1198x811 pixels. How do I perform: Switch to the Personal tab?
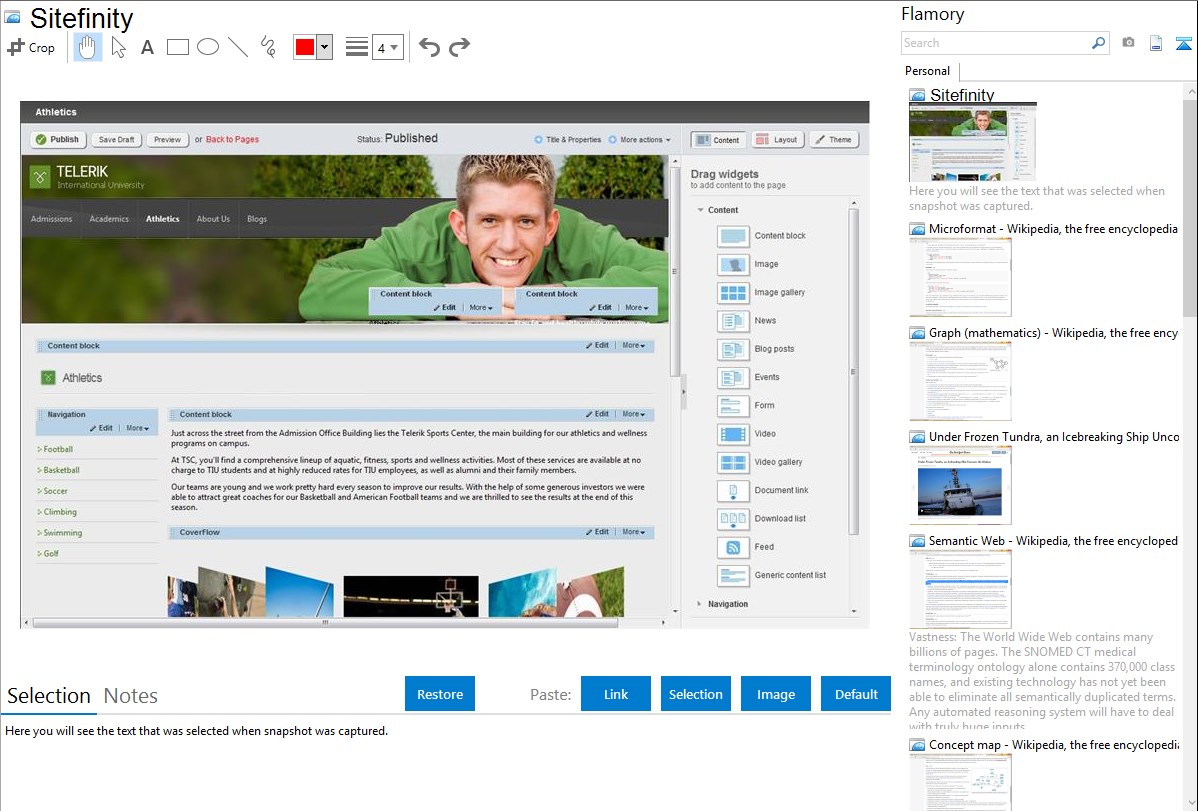click(927, 71)
